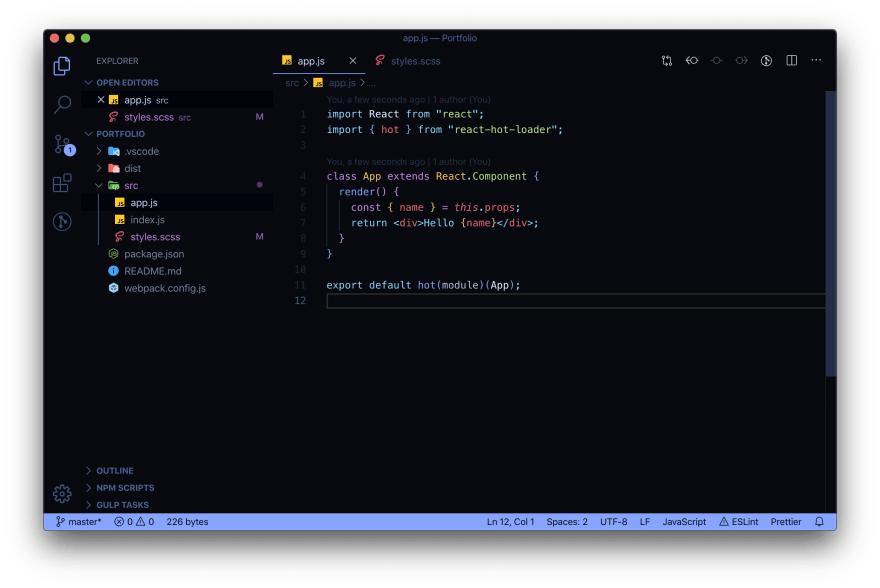Click the window's green maximize button

(x=85, y=38)
